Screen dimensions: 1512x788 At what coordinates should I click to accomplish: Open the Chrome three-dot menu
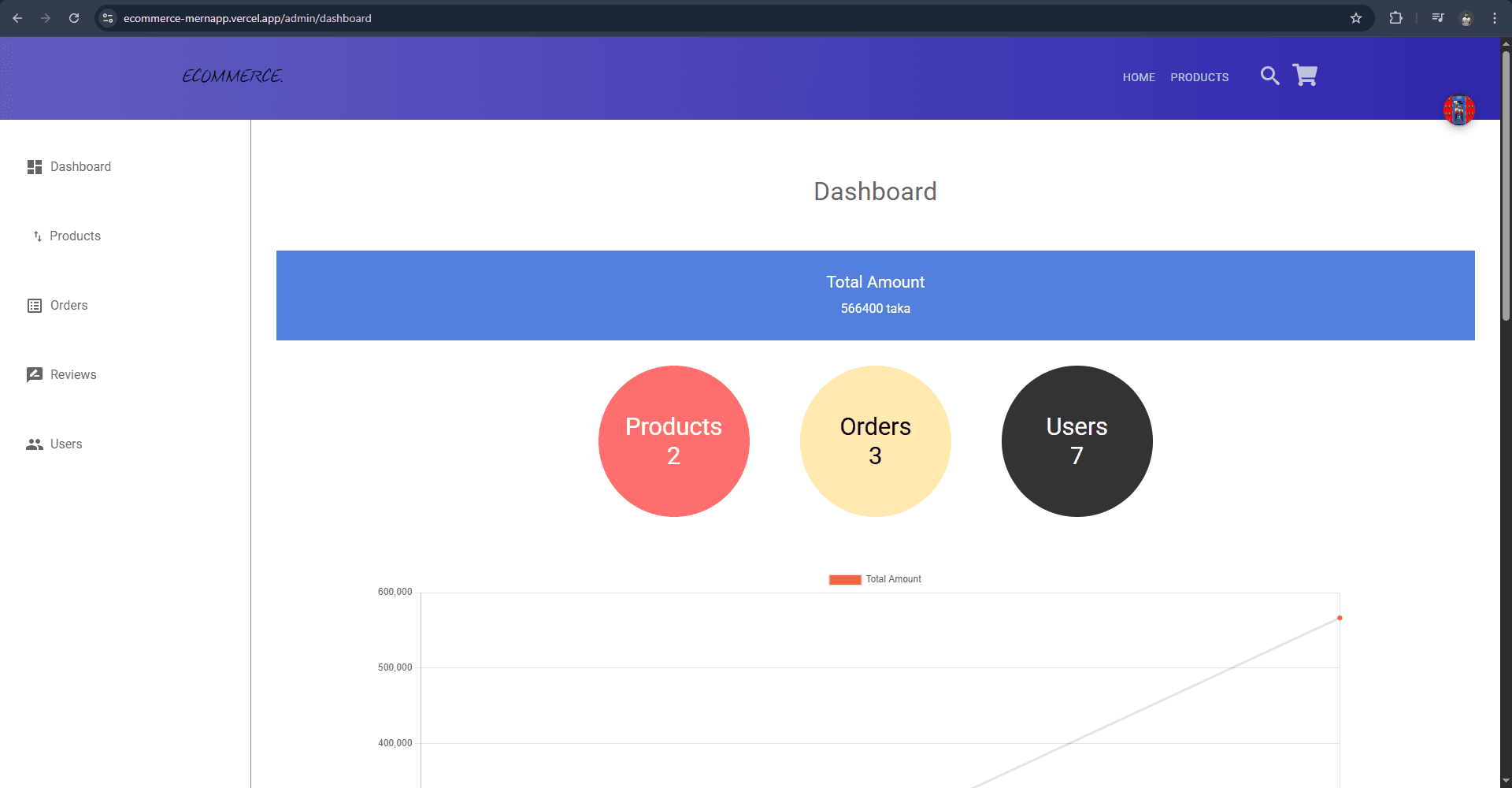coord(1495,18)
